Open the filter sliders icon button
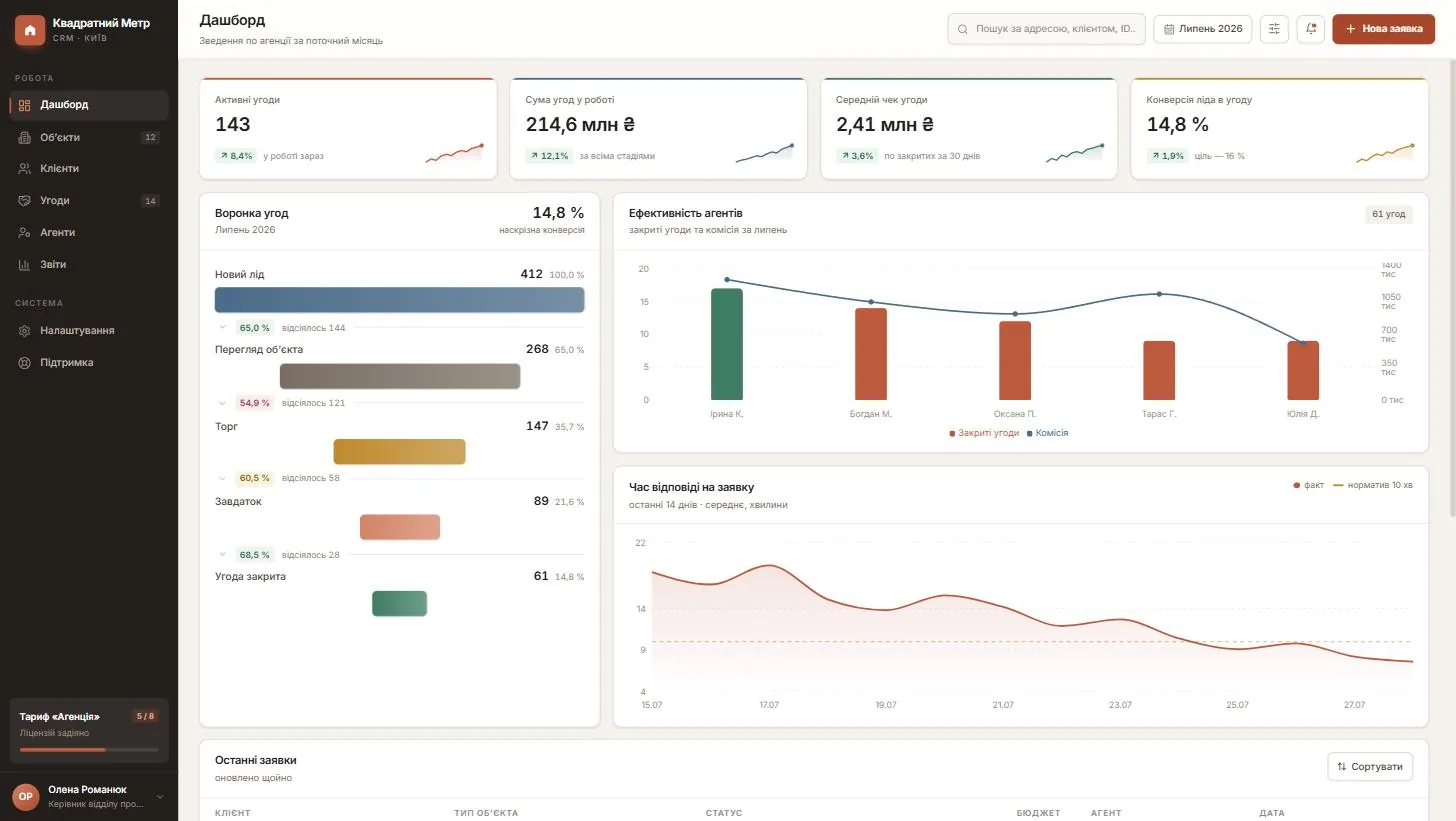Viewport: 1456px width, 821px height. point(1274,29)
